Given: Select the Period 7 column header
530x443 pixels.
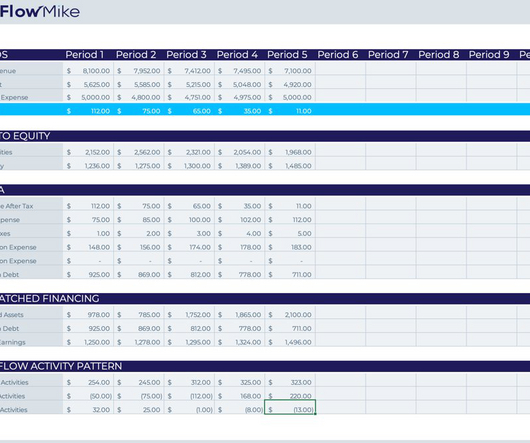Looking at the screenshot, I should [x=388, y=55].
